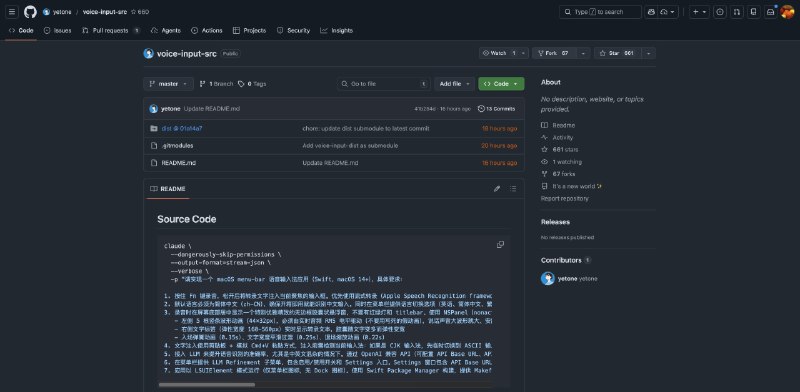View the 13 Commits history

[x=496, y=109]
